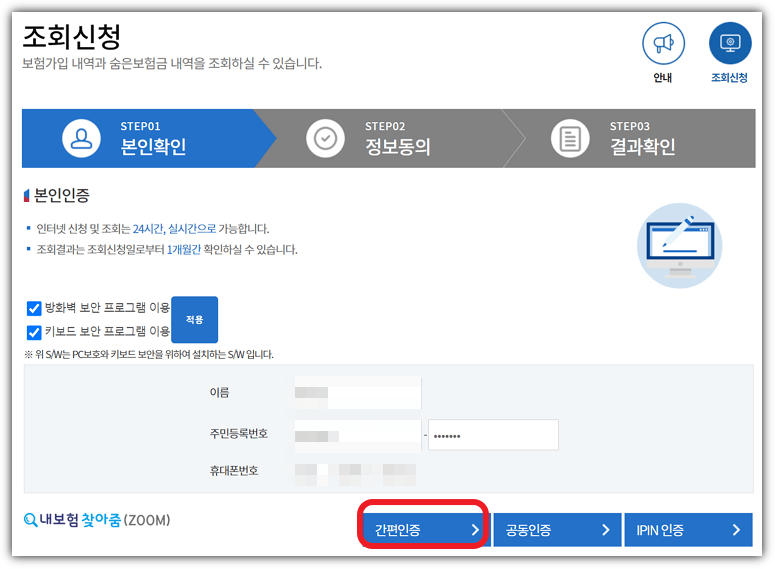Click the masked 주민등록번호 second field

(x=493, y=435)
